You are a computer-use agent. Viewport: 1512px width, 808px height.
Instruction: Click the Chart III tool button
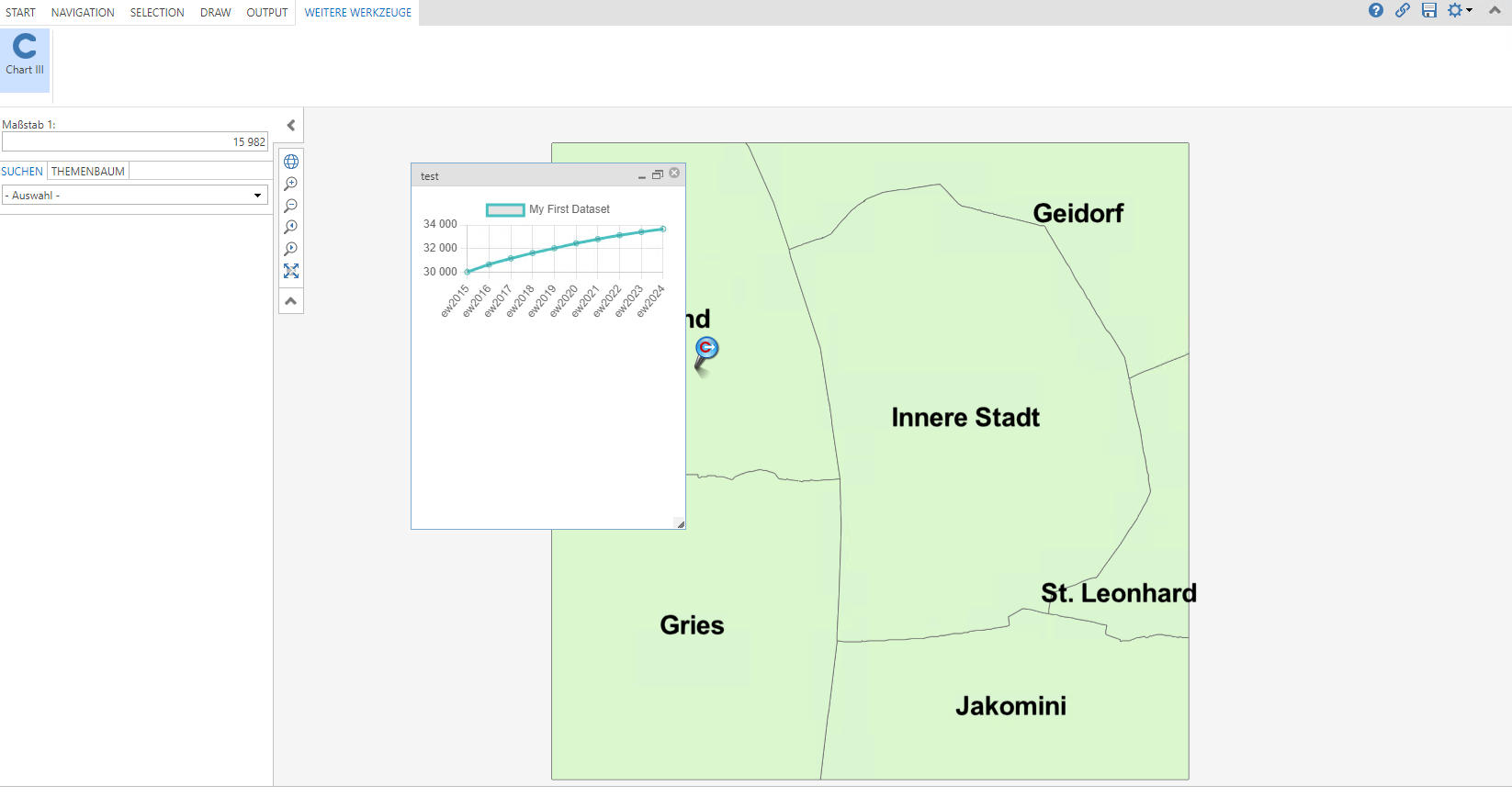coord(25,57)
